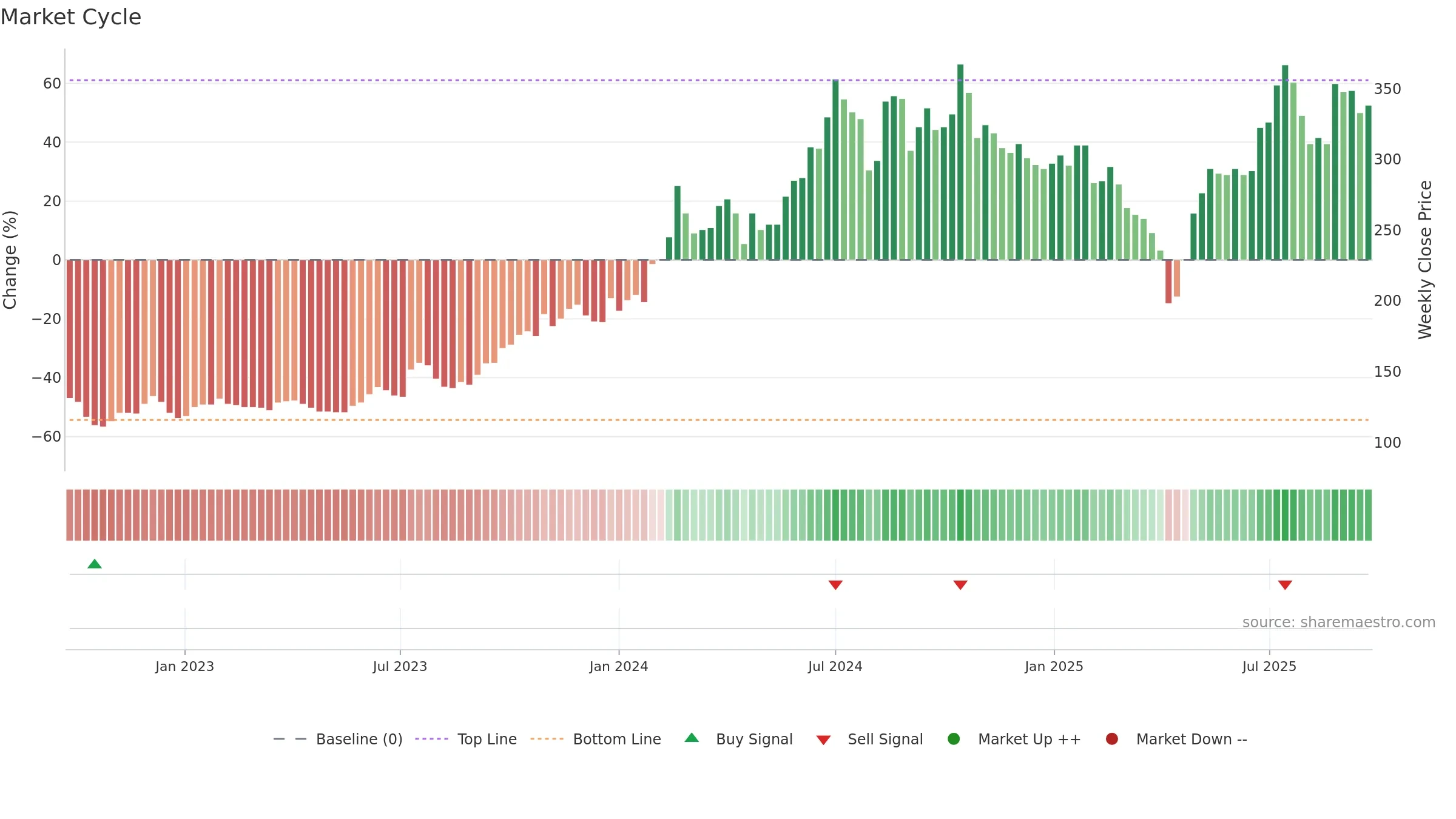1456x819 pixels.
Task: Click the late 2024 sell signal triangle
Action: pyautogui.click(x=960, y=585)
